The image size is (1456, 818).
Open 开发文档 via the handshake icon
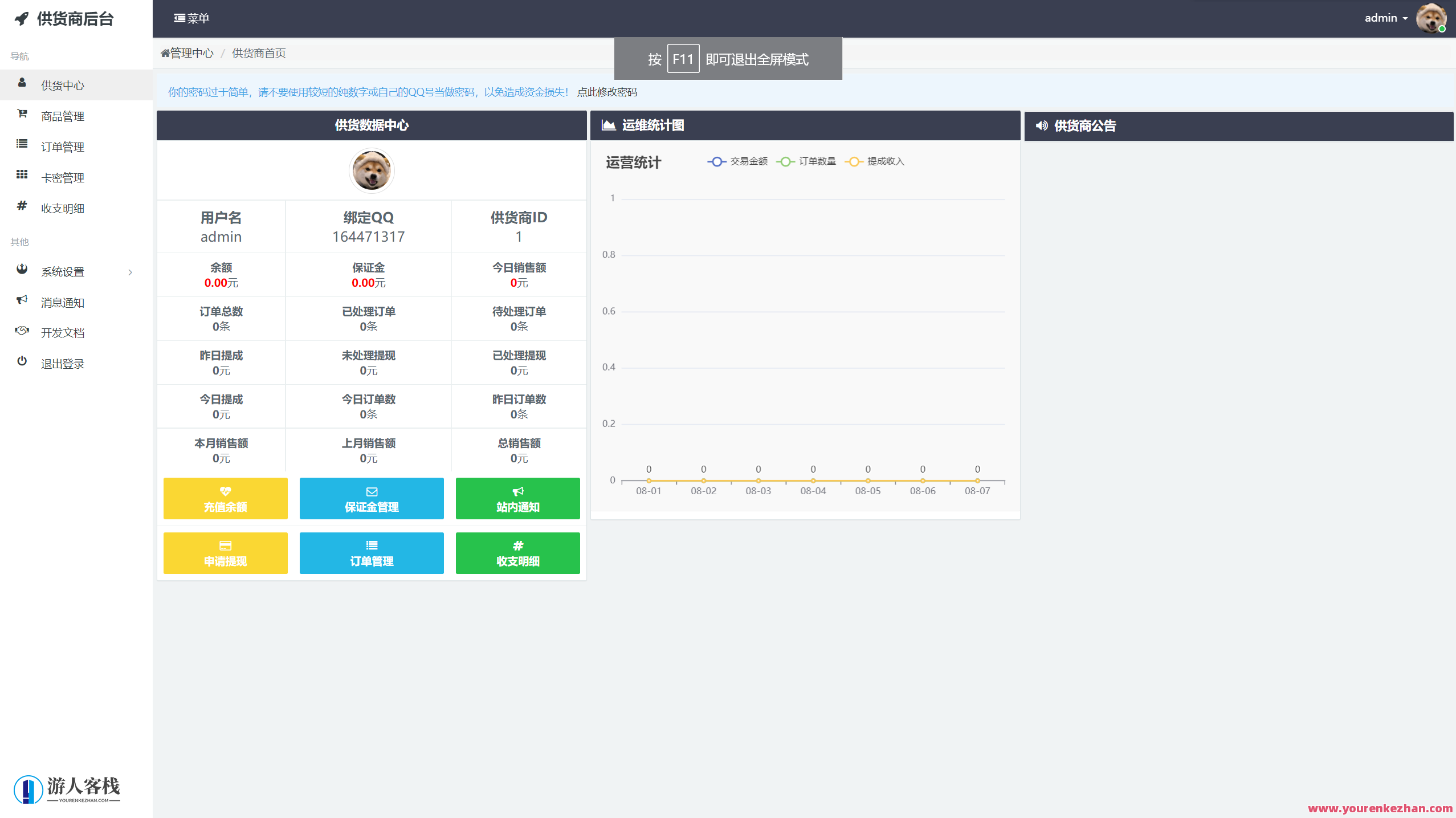[x=22, y=332]
